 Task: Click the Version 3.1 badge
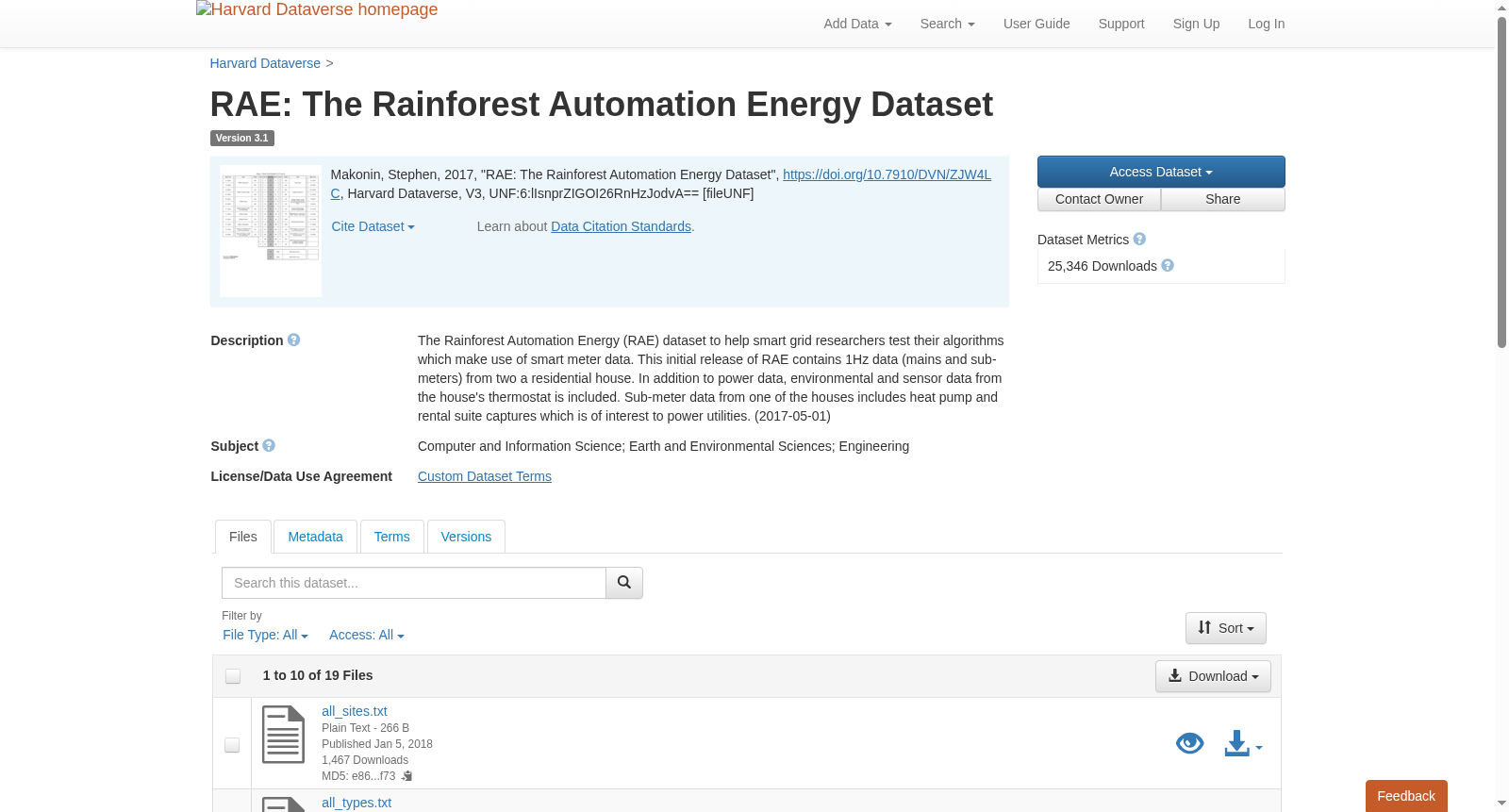[242, 138]
